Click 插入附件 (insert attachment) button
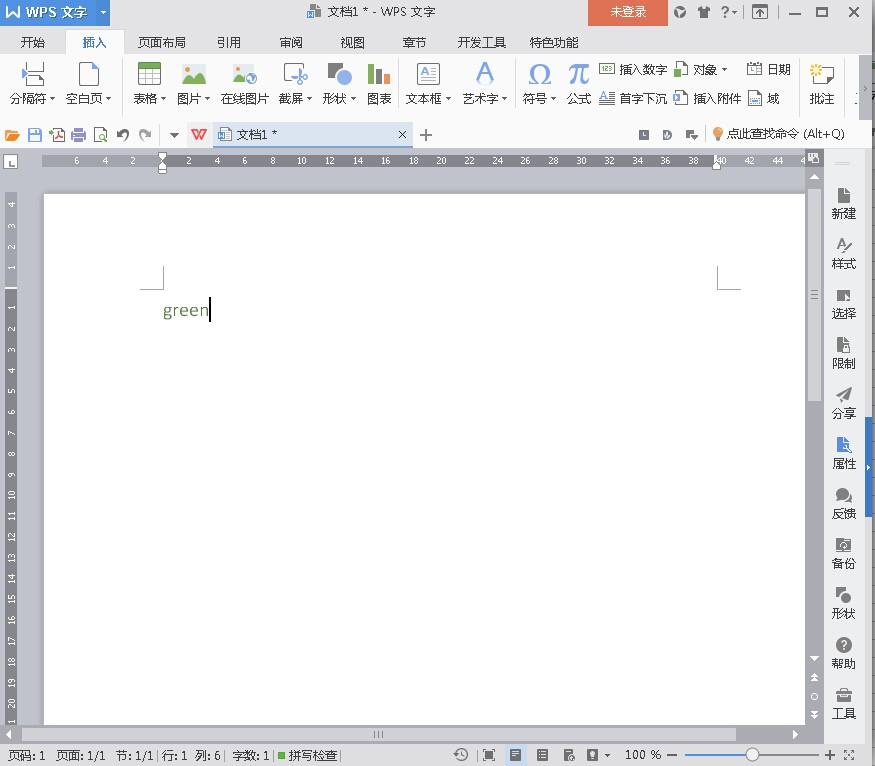875x766 pixels. (x=708, y=98)
